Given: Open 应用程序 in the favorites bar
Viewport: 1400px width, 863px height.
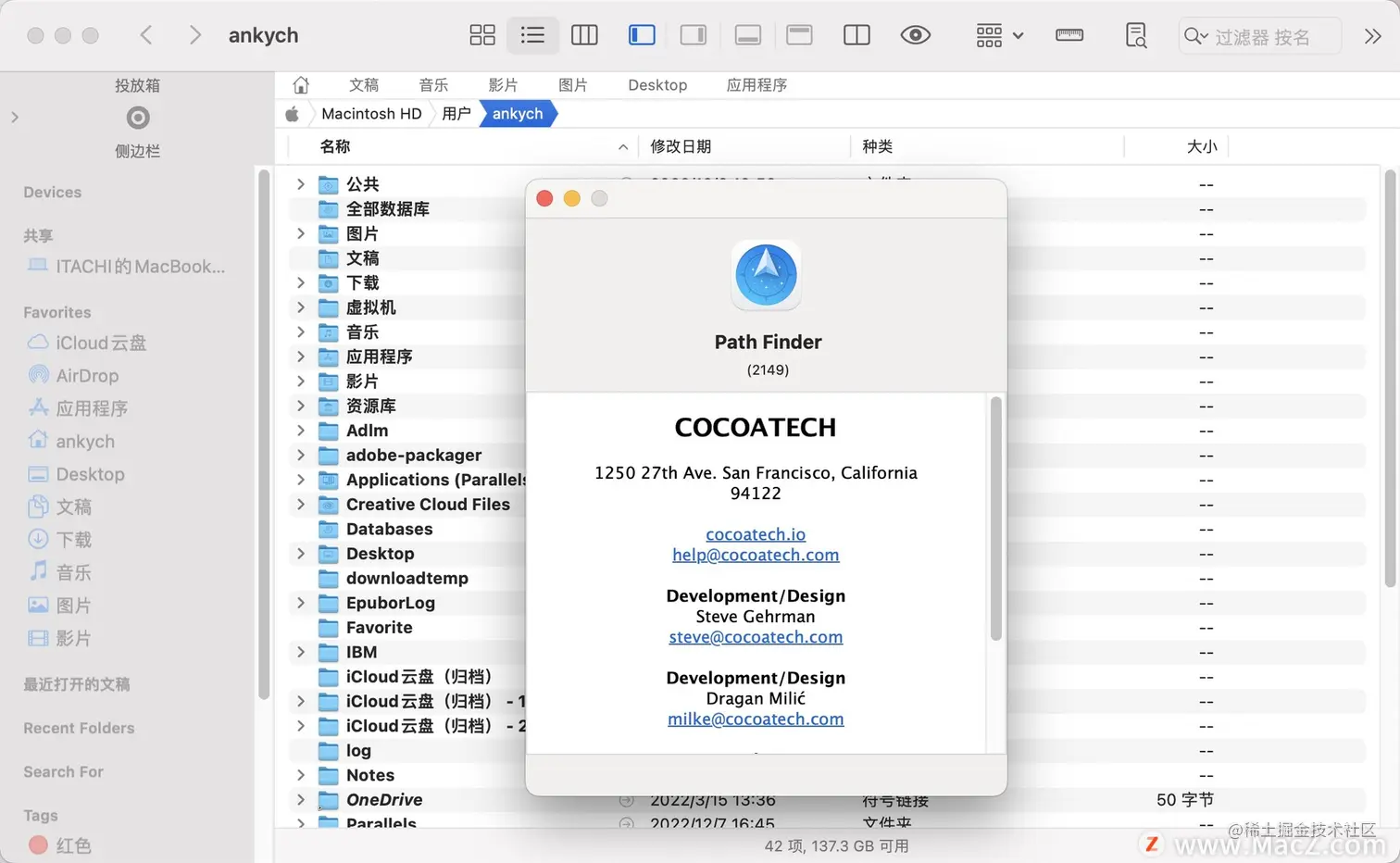Looking at the screenshot, I should pyautogui.click(x=756, y=84).
